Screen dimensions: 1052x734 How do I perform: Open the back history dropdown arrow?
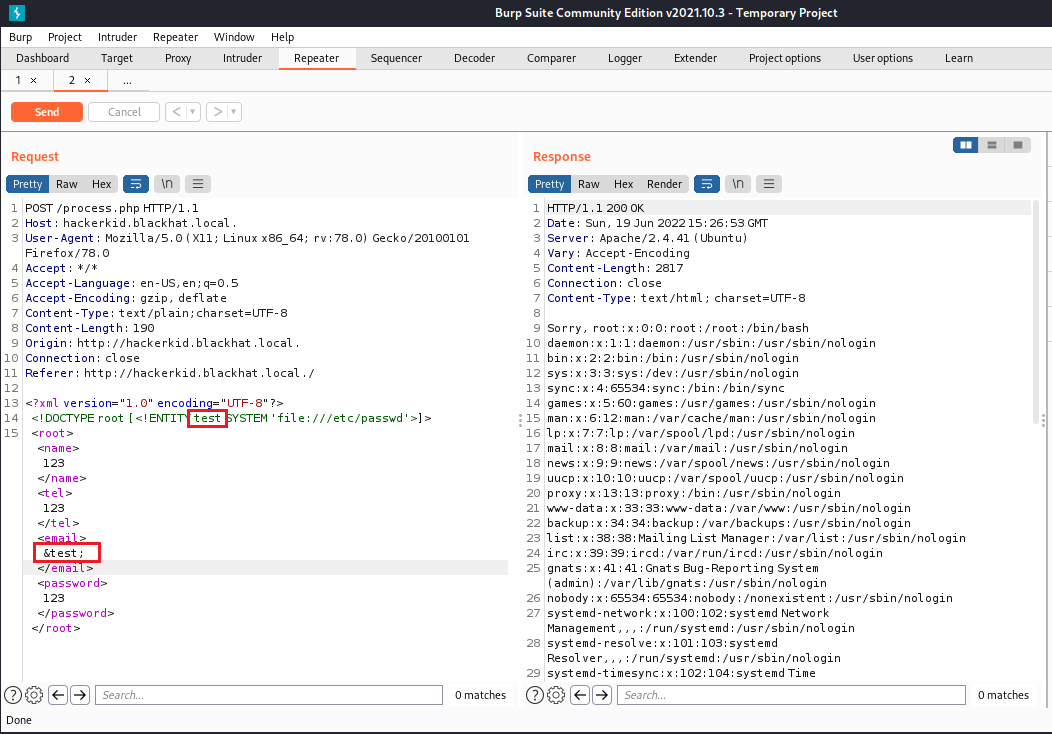point(193,112)
